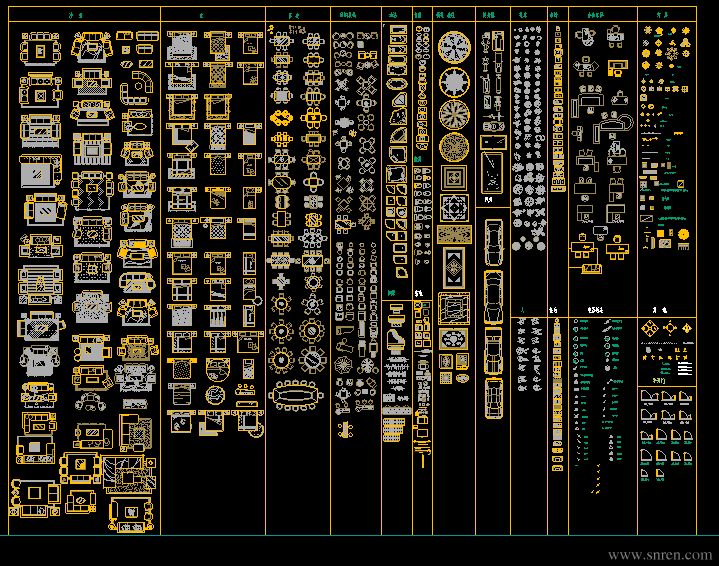This screenshot has width=719, height=566.
Task: Select the round sunflower-shaped yellow symbol
Action: pos(683,234)
